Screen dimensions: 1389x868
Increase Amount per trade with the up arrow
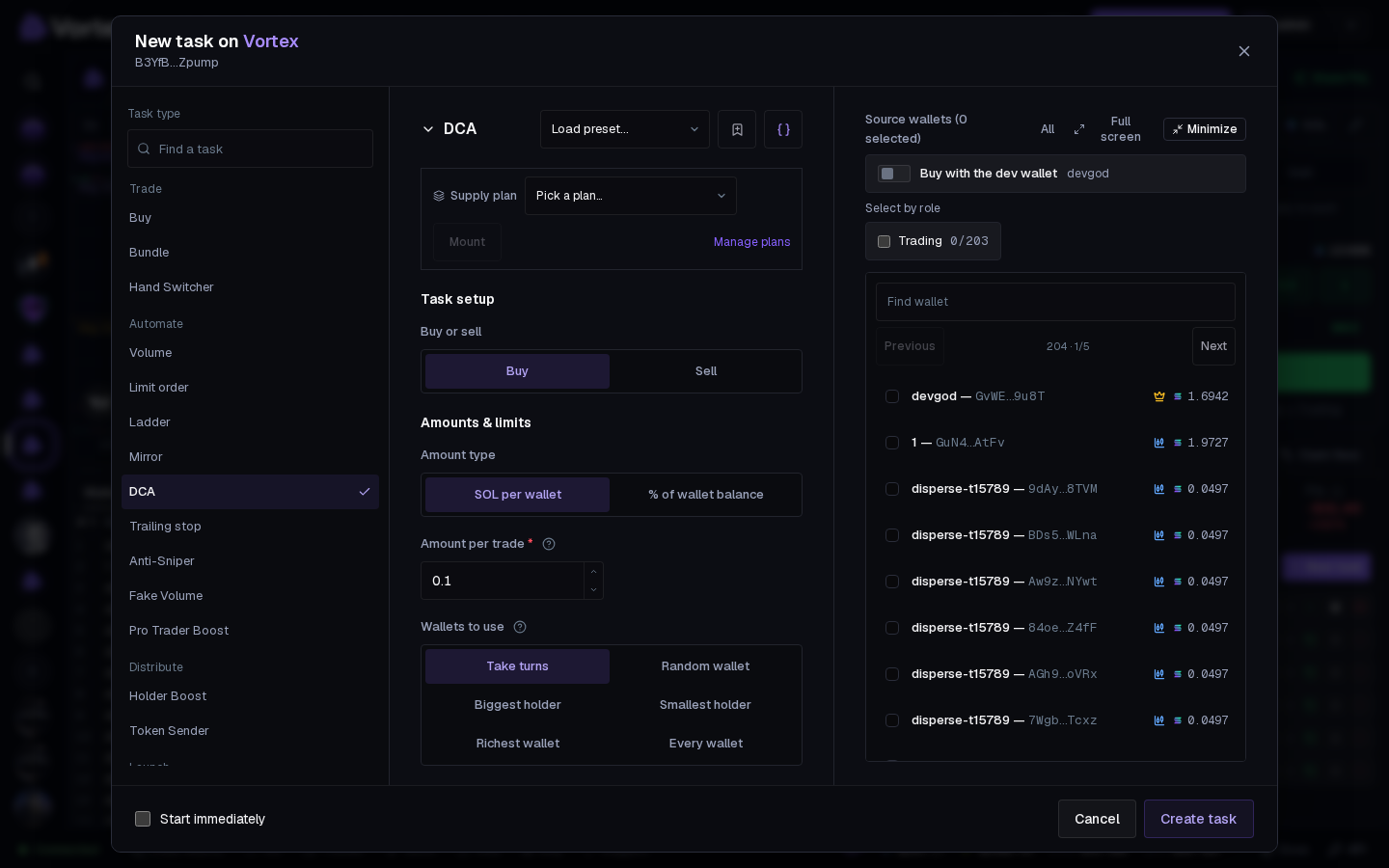(x=593, y=572)
